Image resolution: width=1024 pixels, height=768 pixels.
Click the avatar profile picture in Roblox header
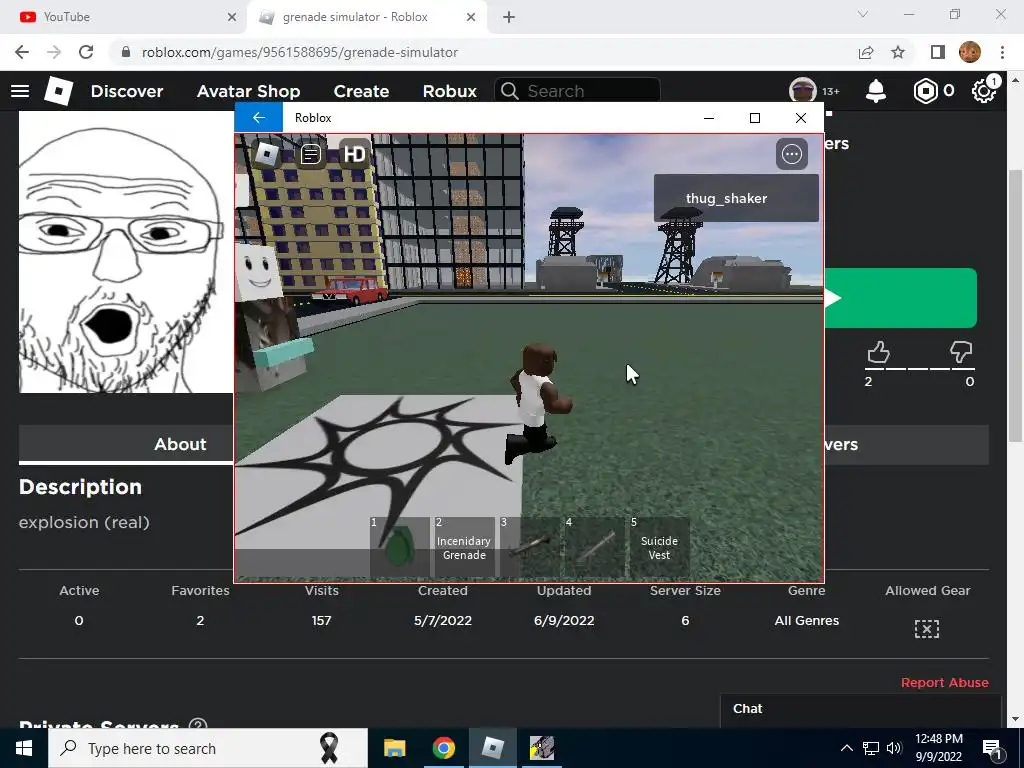(803, 91)
